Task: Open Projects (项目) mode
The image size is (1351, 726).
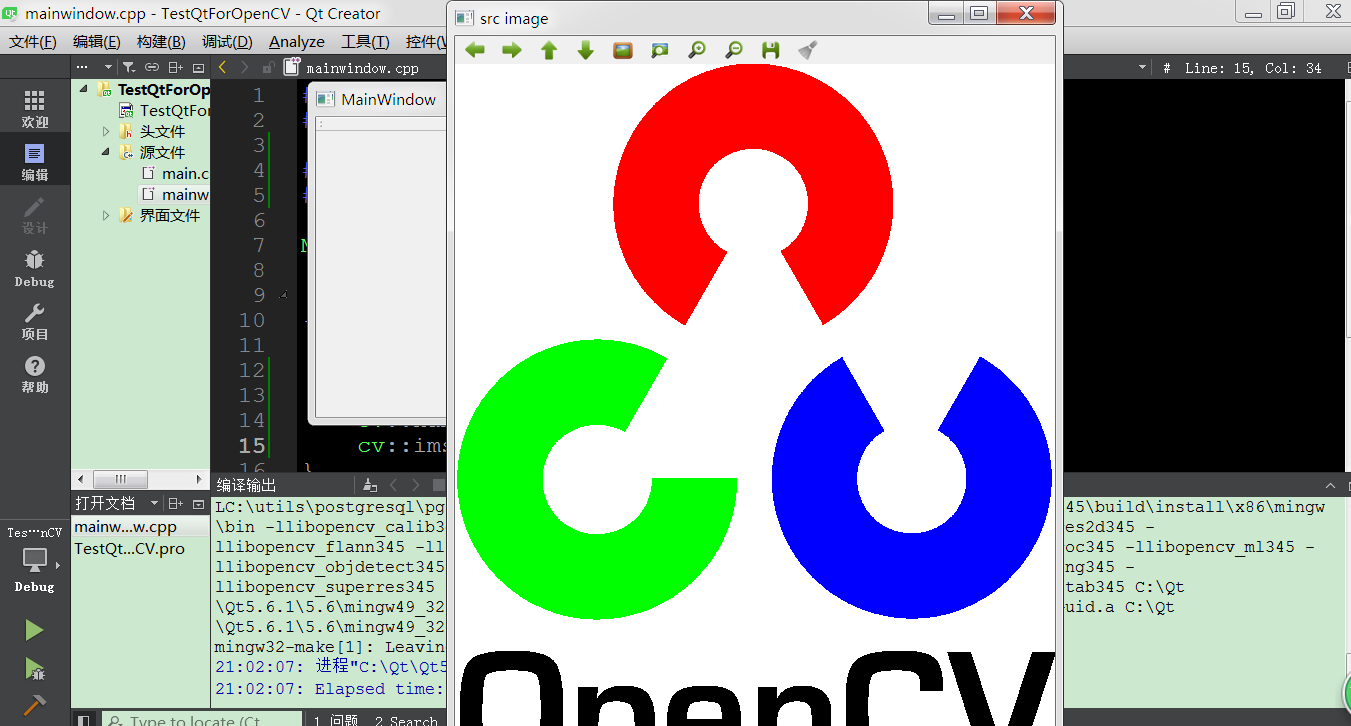Action: pos(35,321)
